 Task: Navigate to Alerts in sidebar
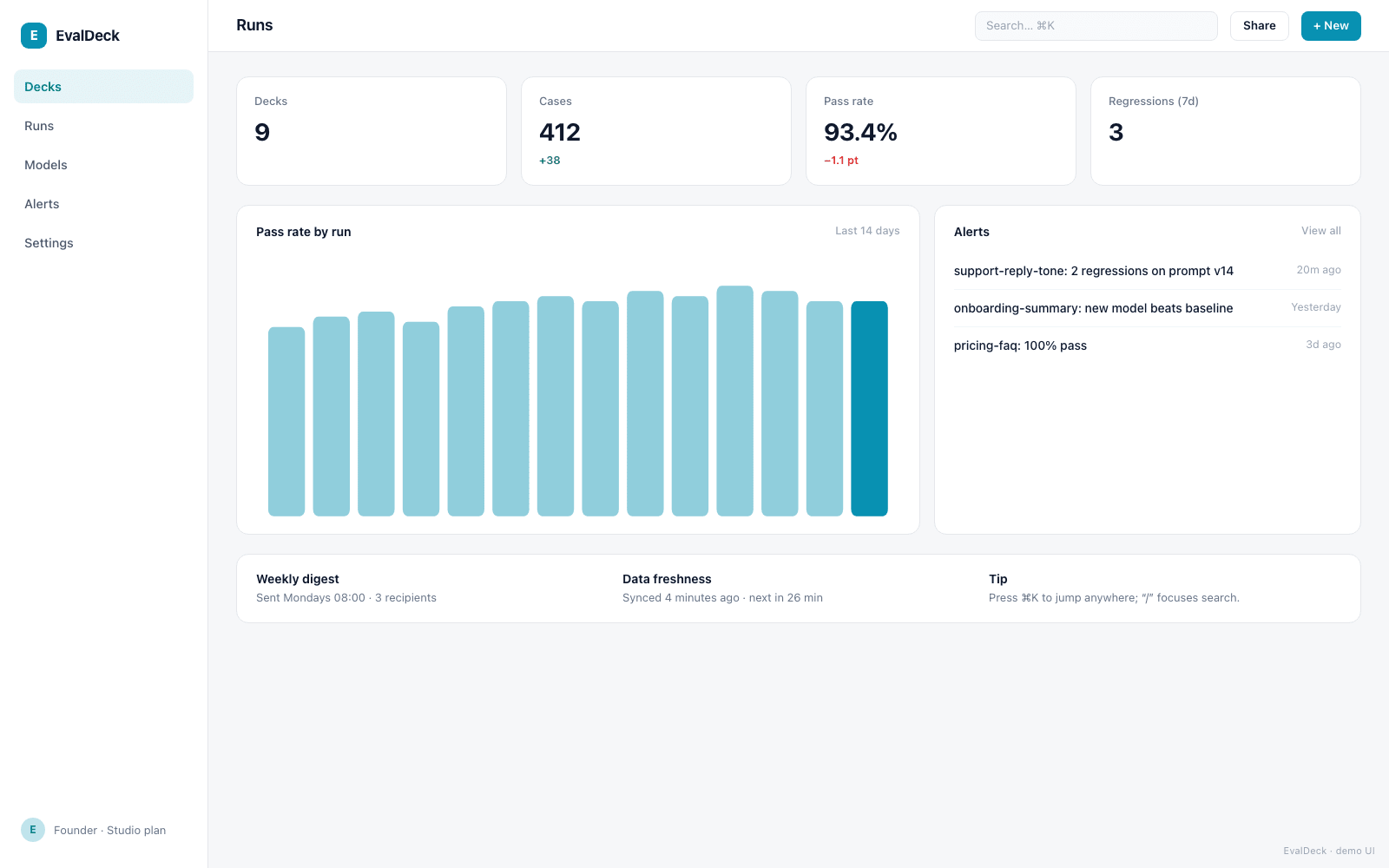pos(103,204)
